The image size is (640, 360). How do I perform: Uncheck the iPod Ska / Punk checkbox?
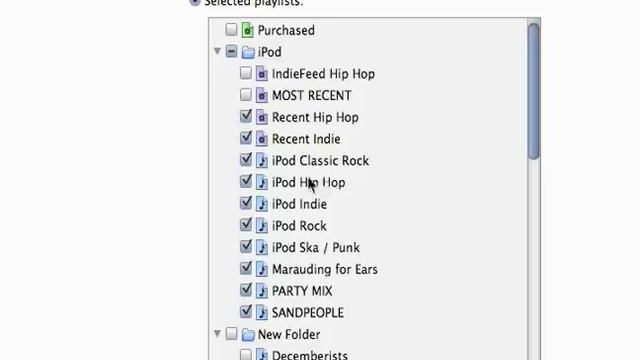coord(246,247)
